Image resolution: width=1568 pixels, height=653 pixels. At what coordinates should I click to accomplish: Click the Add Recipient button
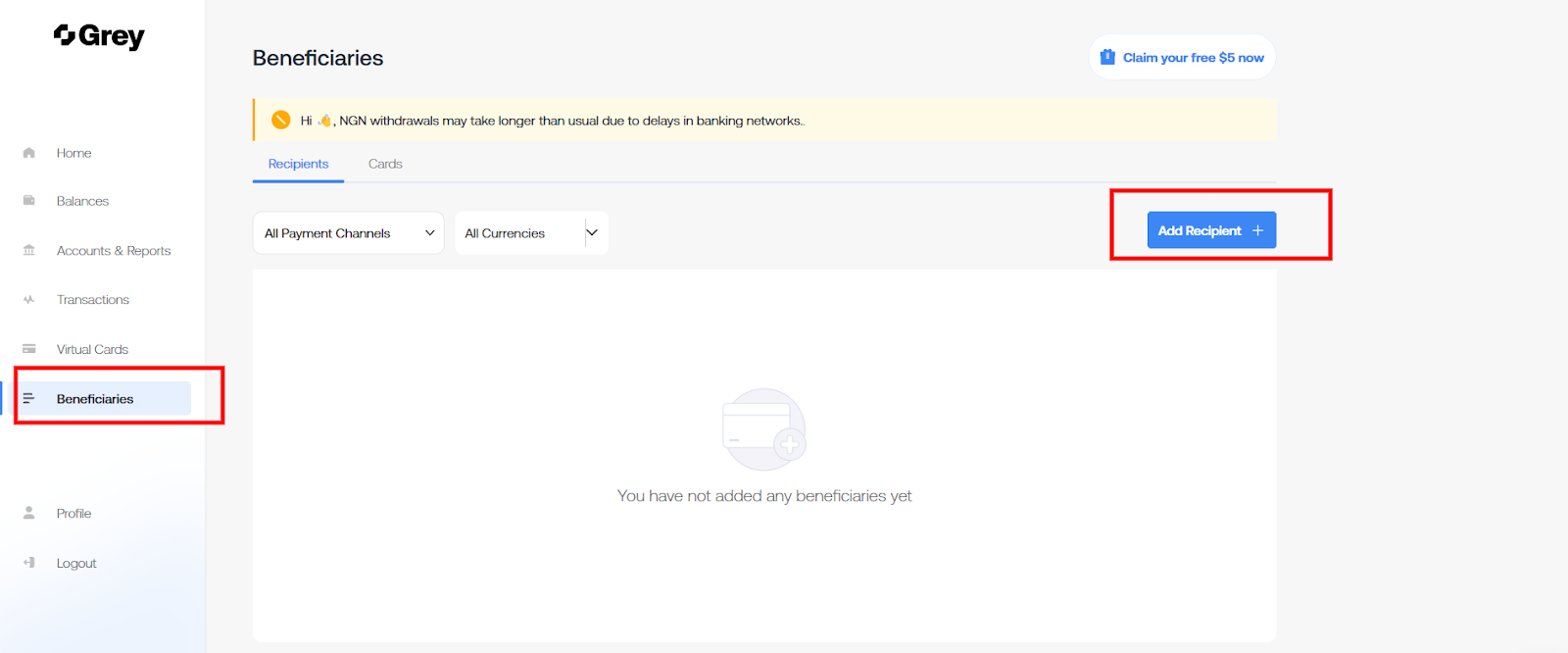[x=1211, y=230]
